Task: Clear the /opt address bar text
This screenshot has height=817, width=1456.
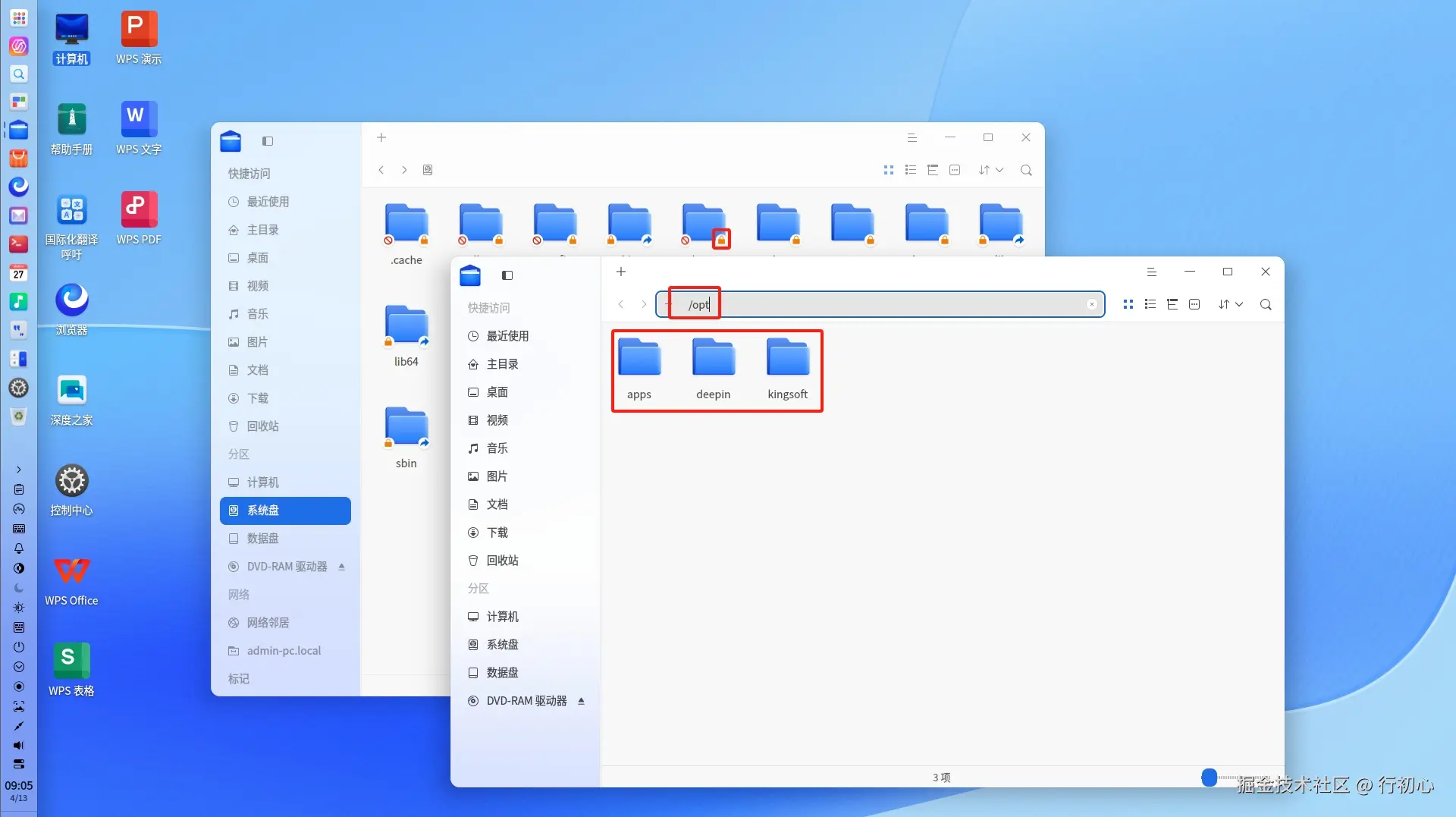Action: coord(1092,304)
